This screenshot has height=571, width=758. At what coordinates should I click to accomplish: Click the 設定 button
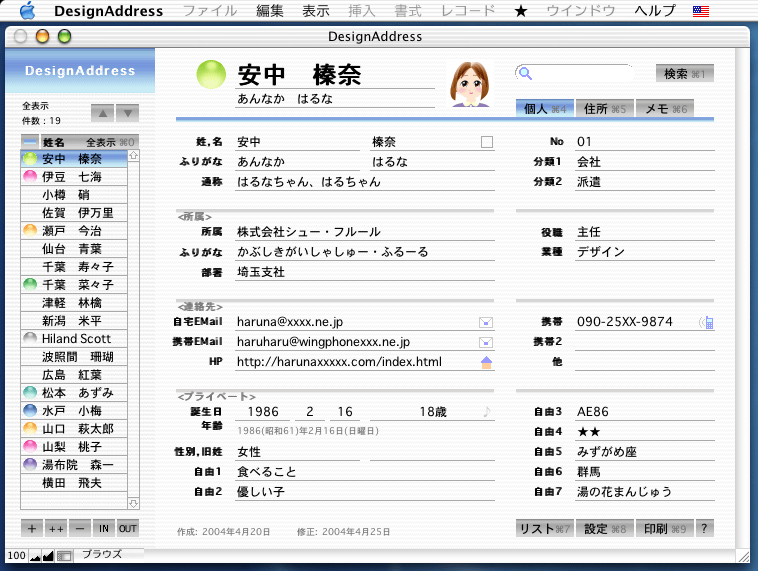pyautogui.click(x=604, y=529)
